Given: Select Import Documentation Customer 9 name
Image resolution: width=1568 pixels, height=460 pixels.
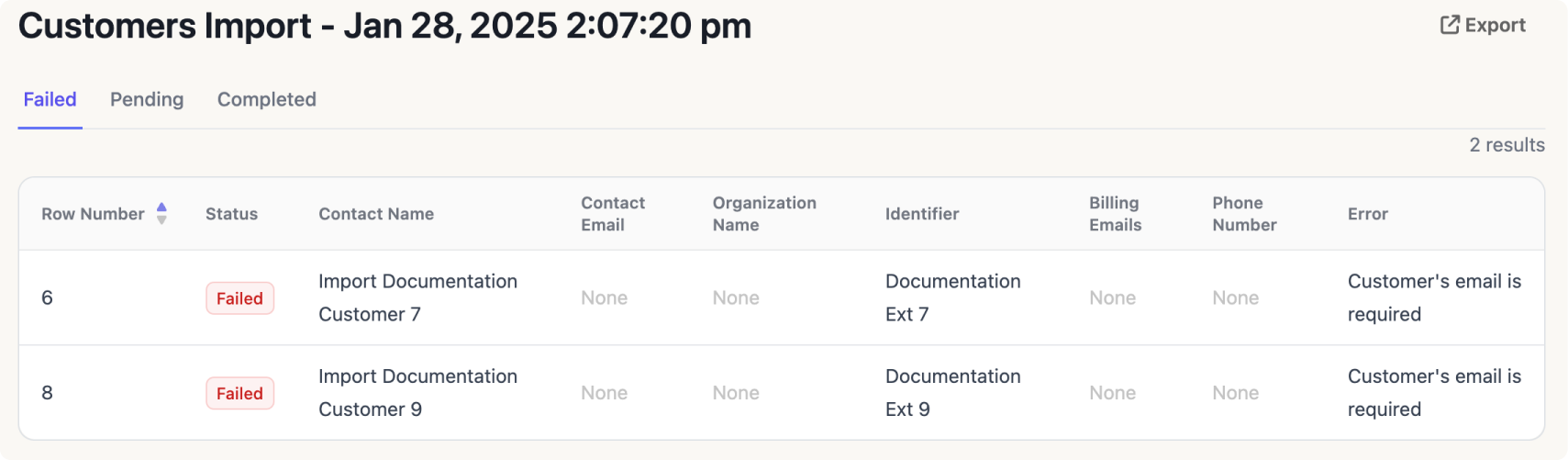Looking at the screenshot, I should coord(417,393).
